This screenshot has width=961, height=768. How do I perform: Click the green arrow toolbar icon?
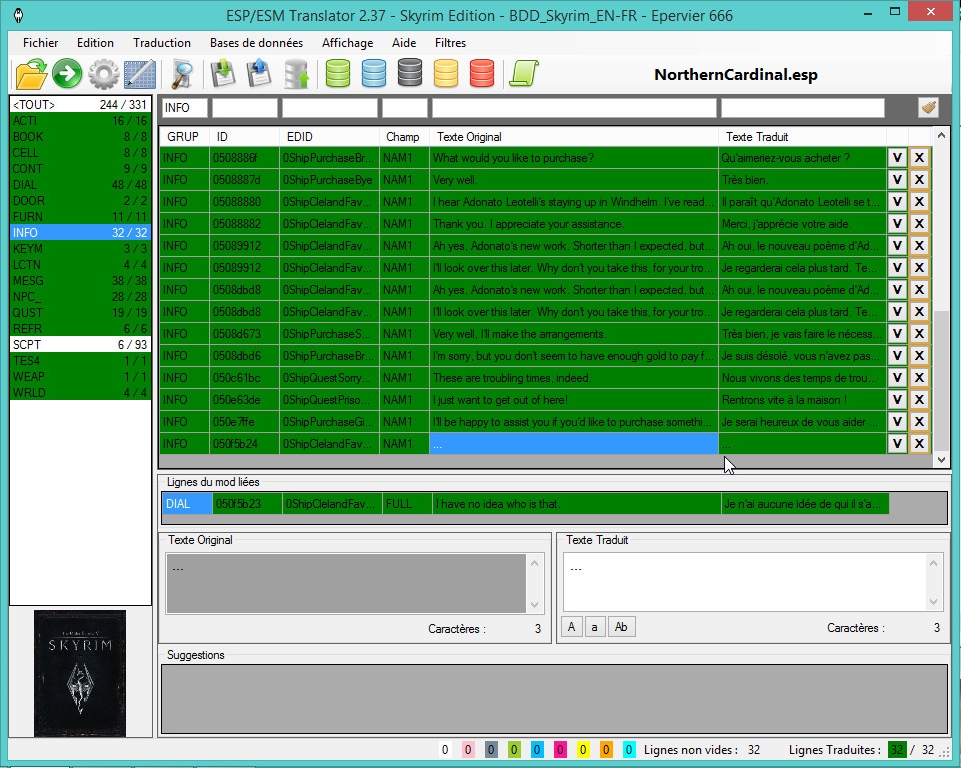pyautogui.click(x=67, y=74)
